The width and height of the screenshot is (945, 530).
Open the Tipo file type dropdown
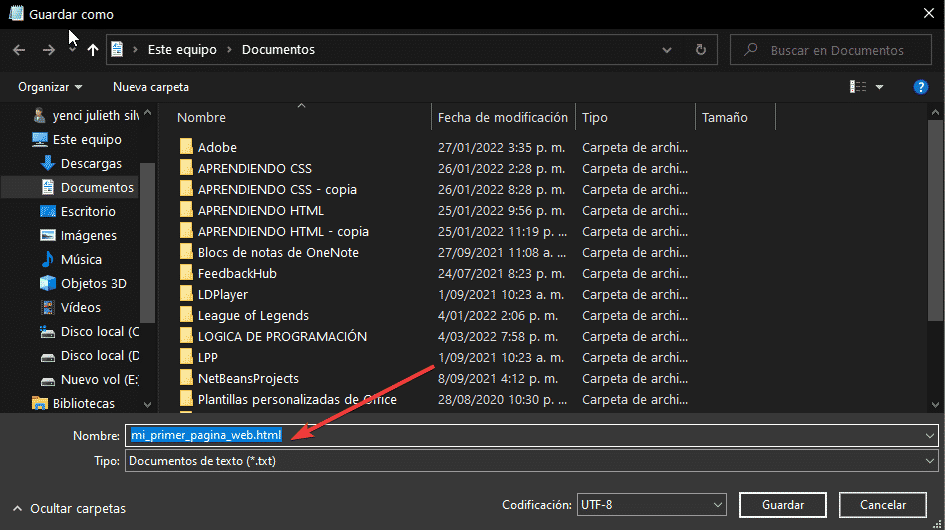(x=530, y=461)
